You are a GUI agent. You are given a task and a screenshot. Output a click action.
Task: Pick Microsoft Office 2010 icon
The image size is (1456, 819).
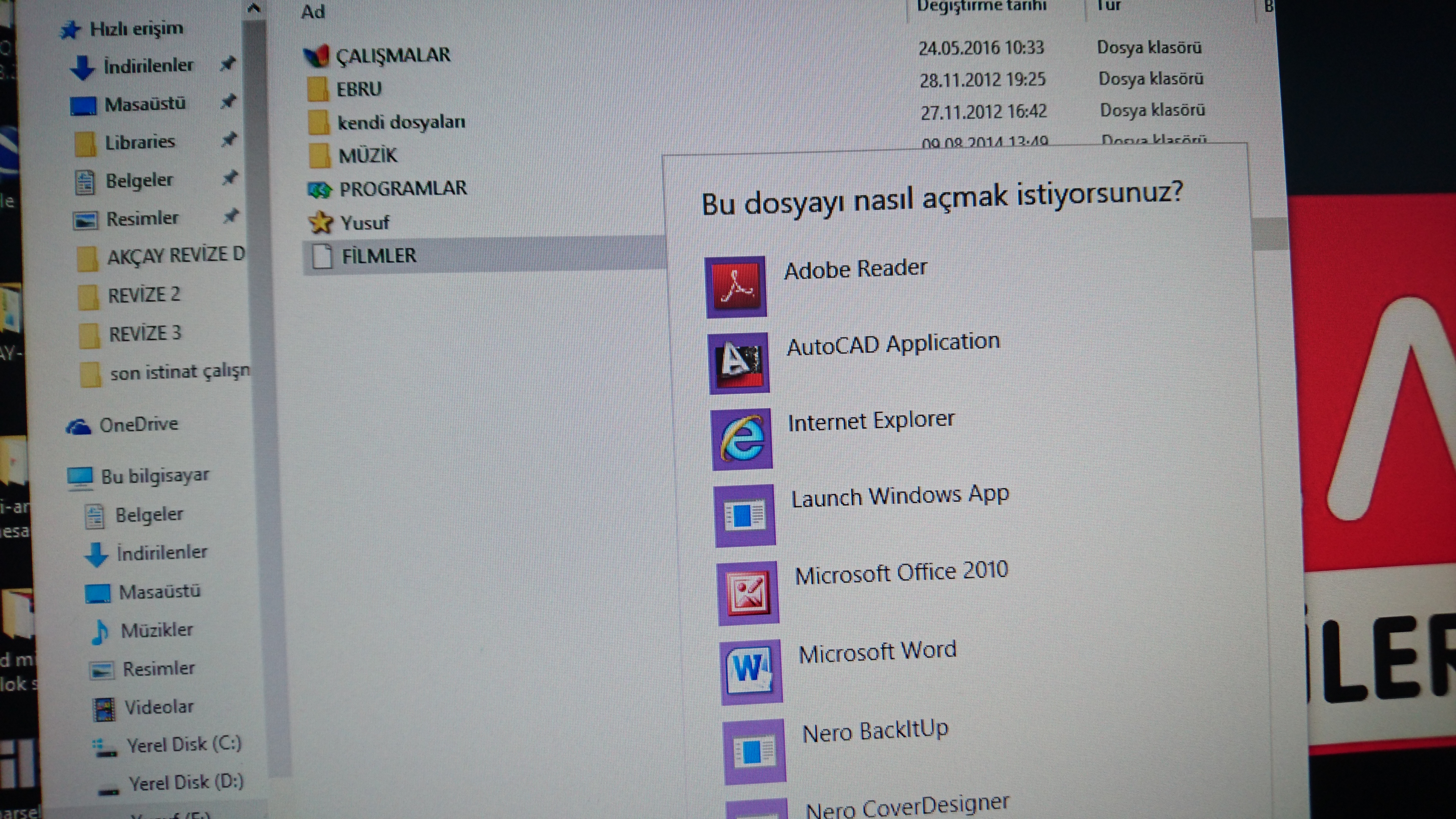coord(748,592)
